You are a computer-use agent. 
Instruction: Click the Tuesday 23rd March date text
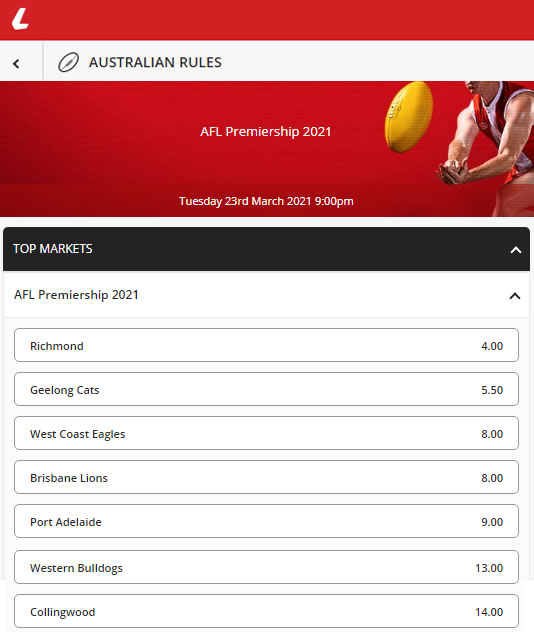pyautogui.click(x=266, y=201)
